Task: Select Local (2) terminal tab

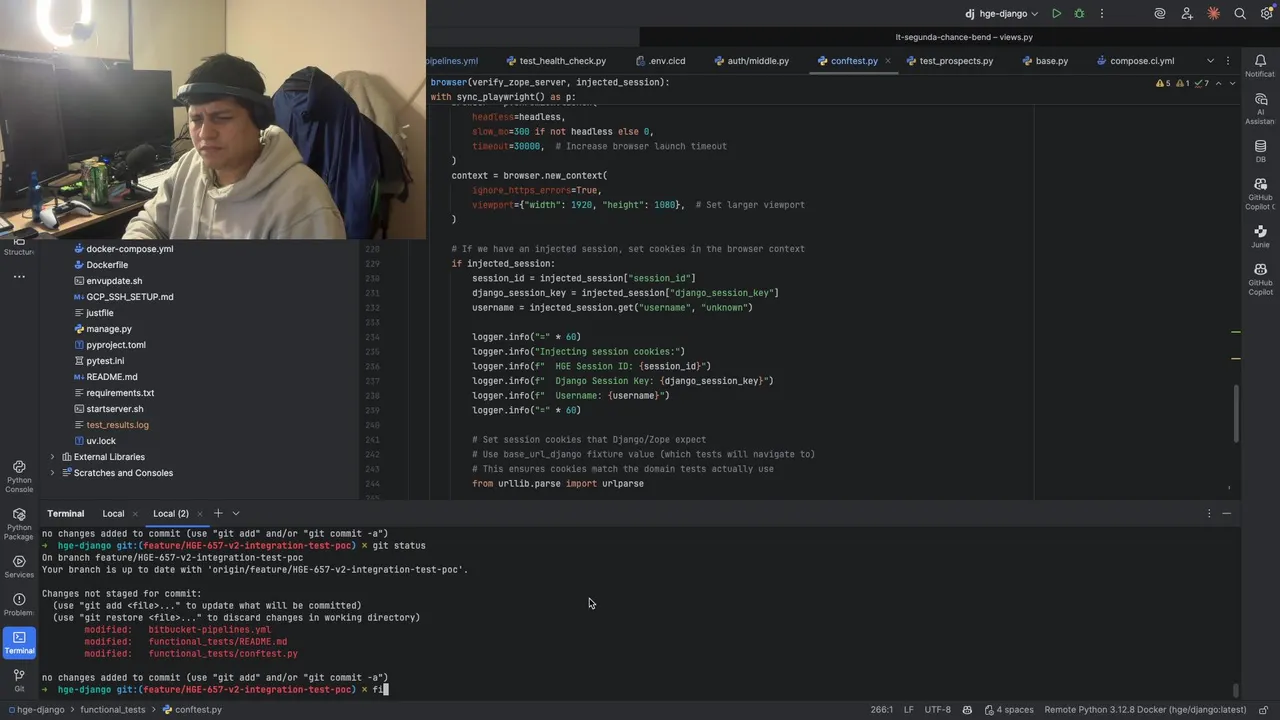Action: tap(171, 513)
